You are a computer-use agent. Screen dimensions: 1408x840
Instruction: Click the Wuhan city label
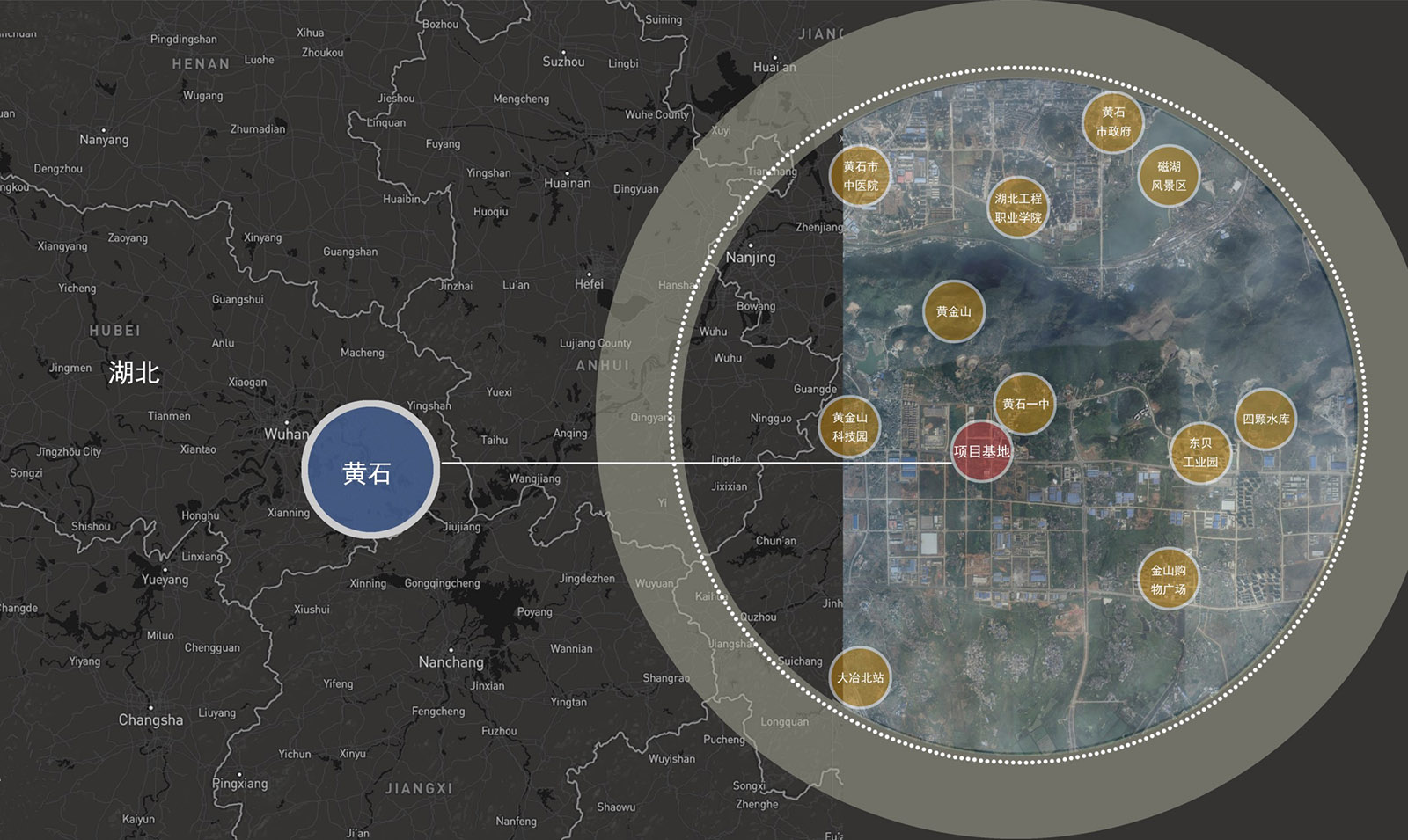coord(286,434)
